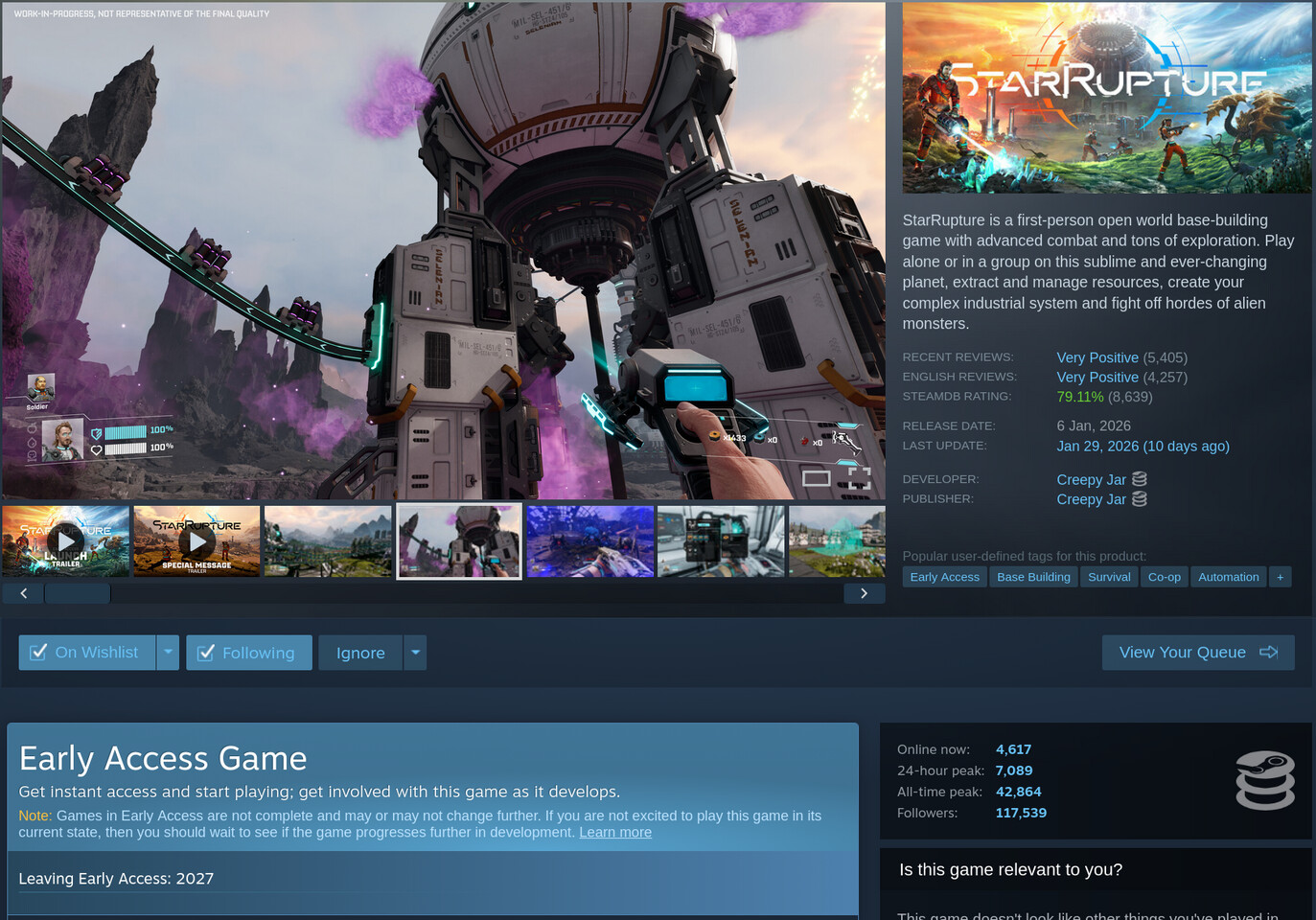
Task: Open the On Wishlist dropdown arrow
Action: click(x=168, y=652)
